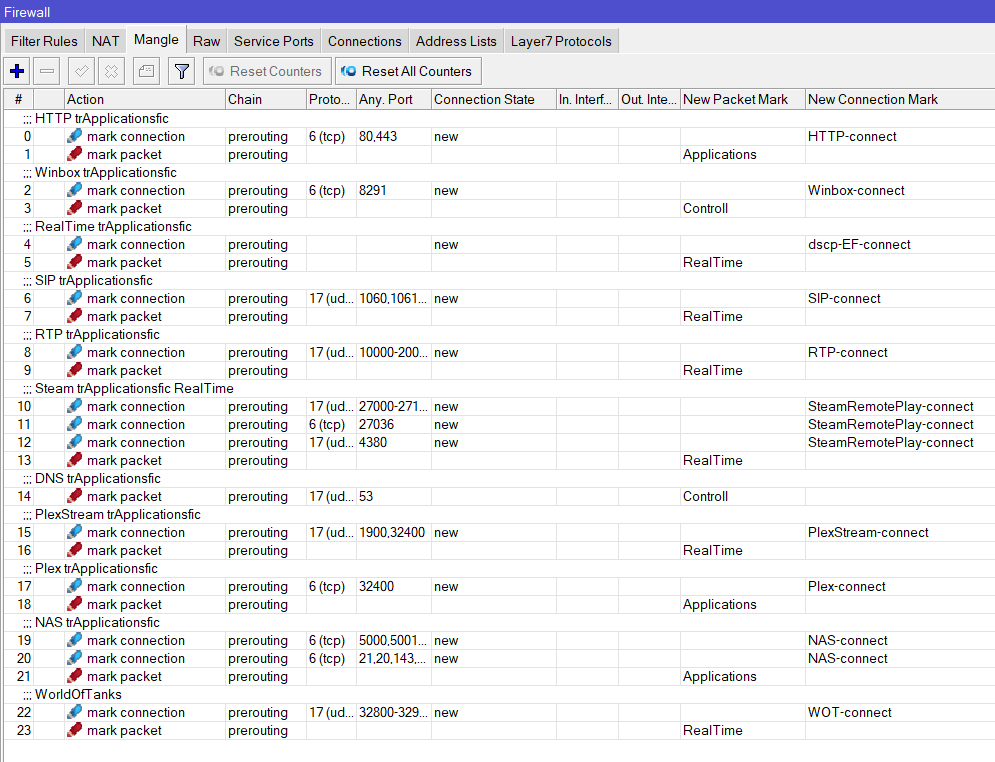Select the Address Lists tab
The height and width of the screenshot is (762, 995).
click(456, 41)
